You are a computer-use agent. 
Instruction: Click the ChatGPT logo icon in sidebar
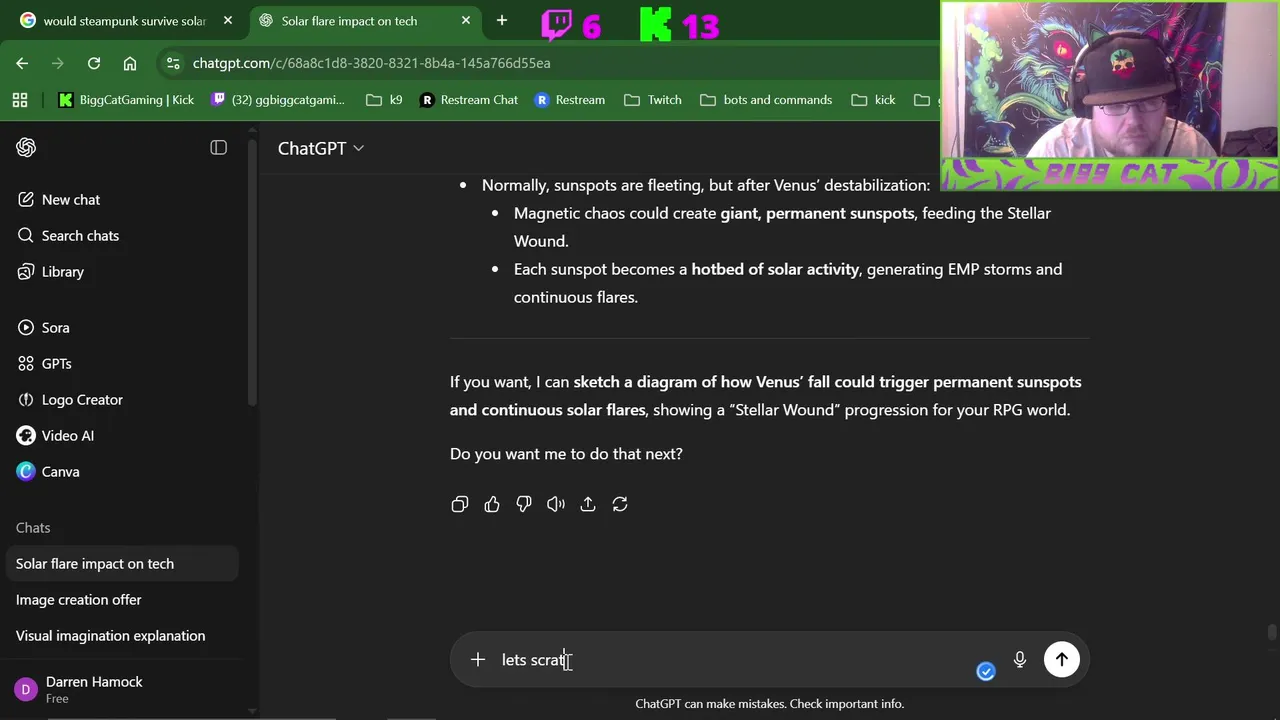(x=26, y=148)
